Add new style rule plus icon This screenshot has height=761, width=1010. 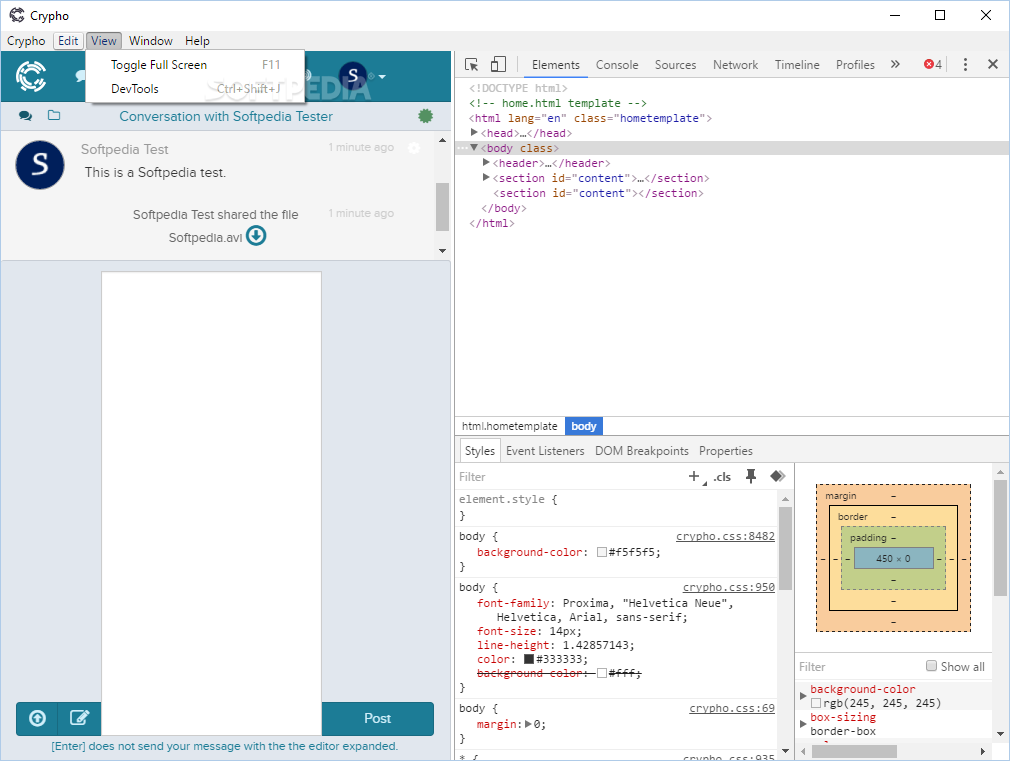[694, 476]
